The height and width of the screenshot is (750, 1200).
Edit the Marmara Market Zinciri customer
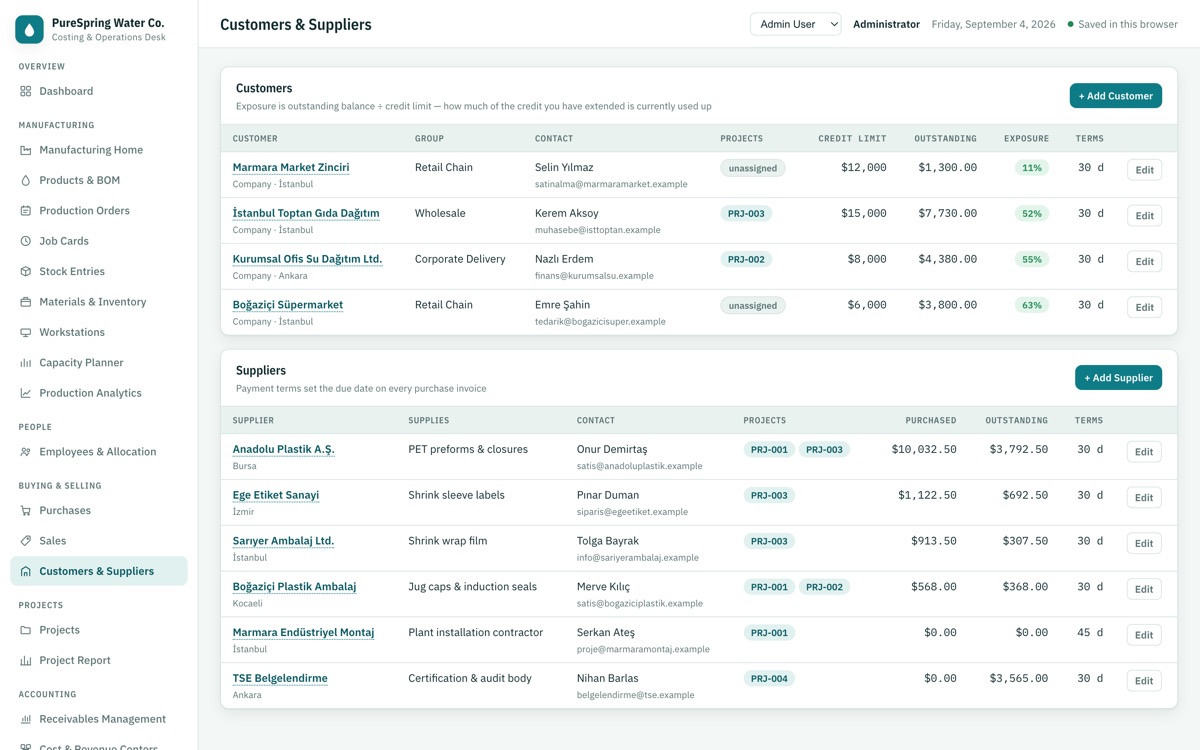click(x=1144, y=170)
